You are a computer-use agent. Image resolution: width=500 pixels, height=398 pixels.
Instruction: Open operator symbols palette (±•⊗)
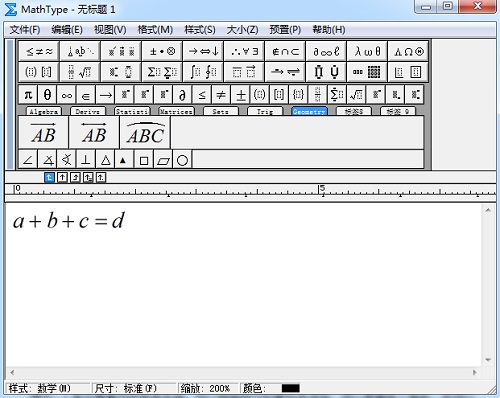click(162, 51)
